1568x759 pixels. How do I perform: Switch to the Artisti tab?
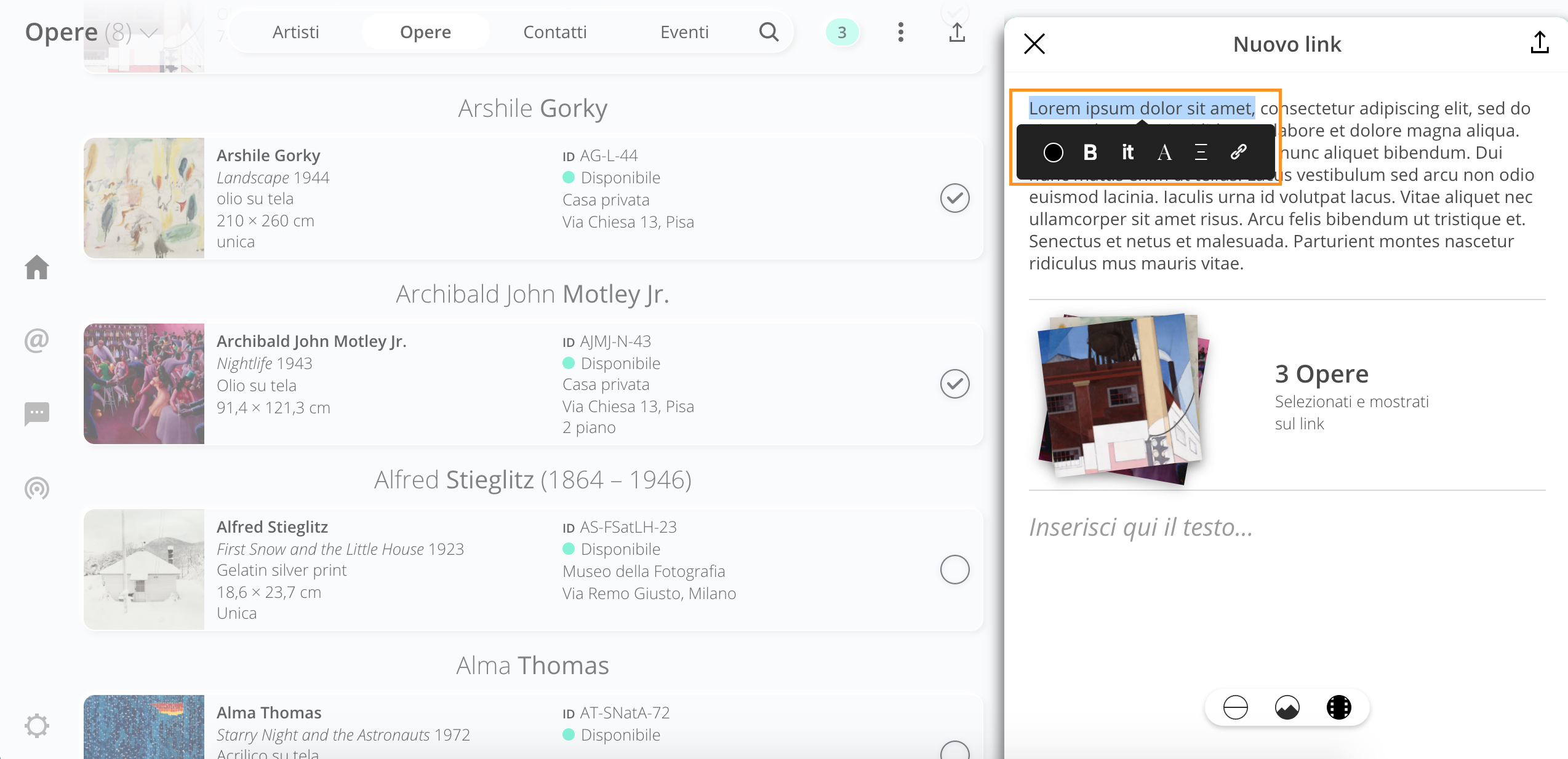coord(296,32)
